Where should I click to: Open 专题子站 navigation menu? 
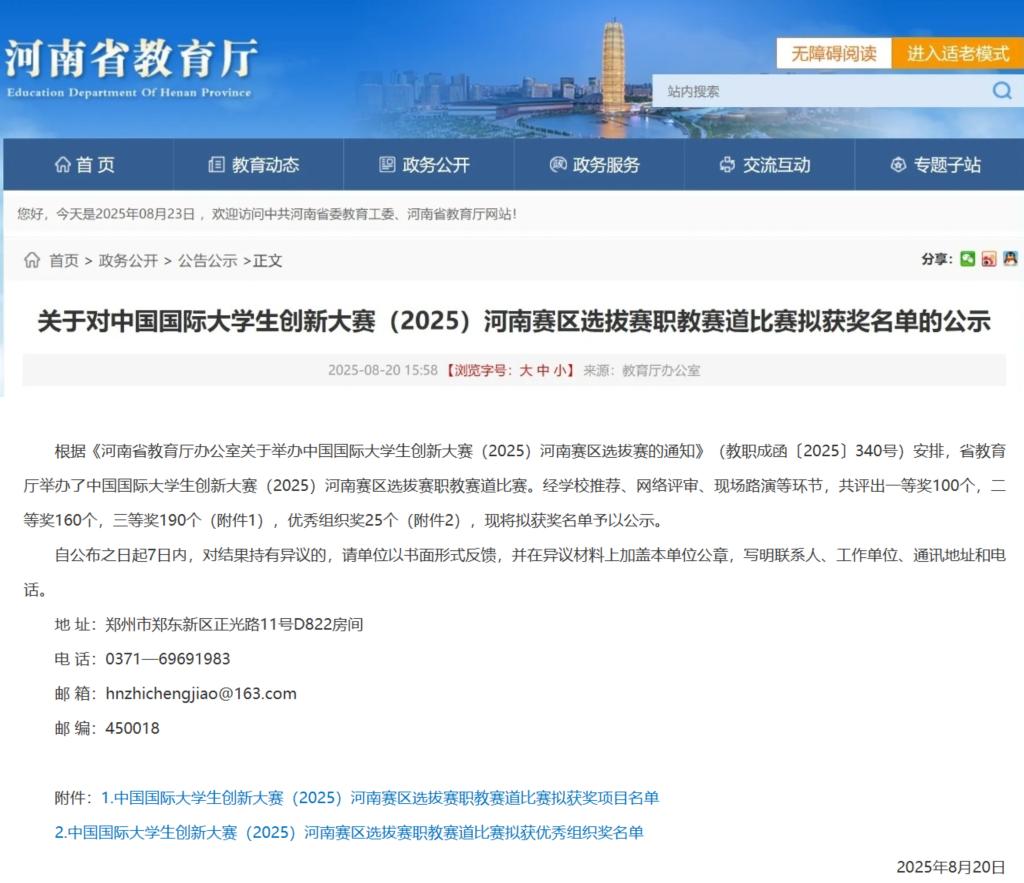pos(937,165)
